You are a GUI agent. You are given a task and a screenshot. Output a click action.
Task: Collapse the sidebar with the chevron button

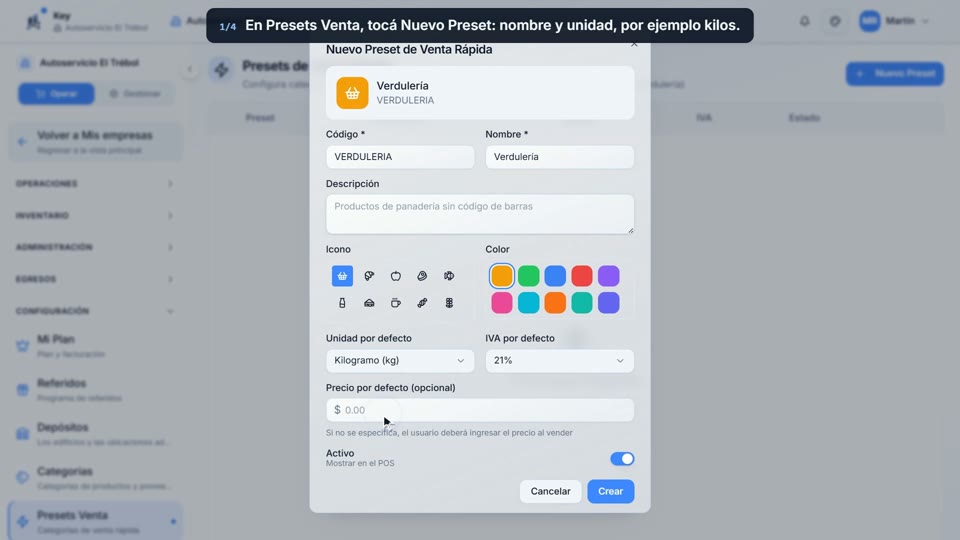tap(190, 69)
